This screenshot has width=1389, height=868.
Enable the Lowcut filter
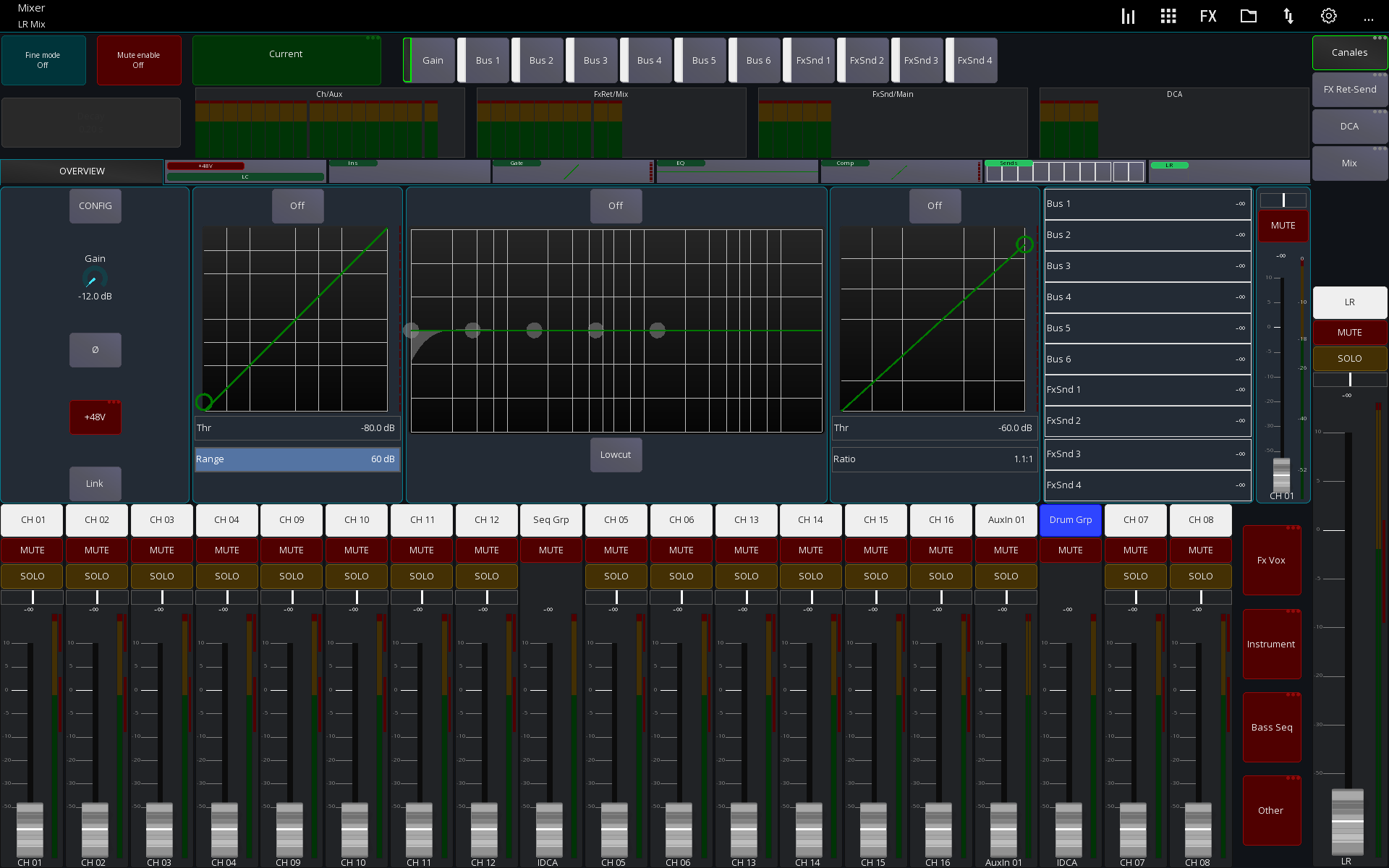(616, 454)
